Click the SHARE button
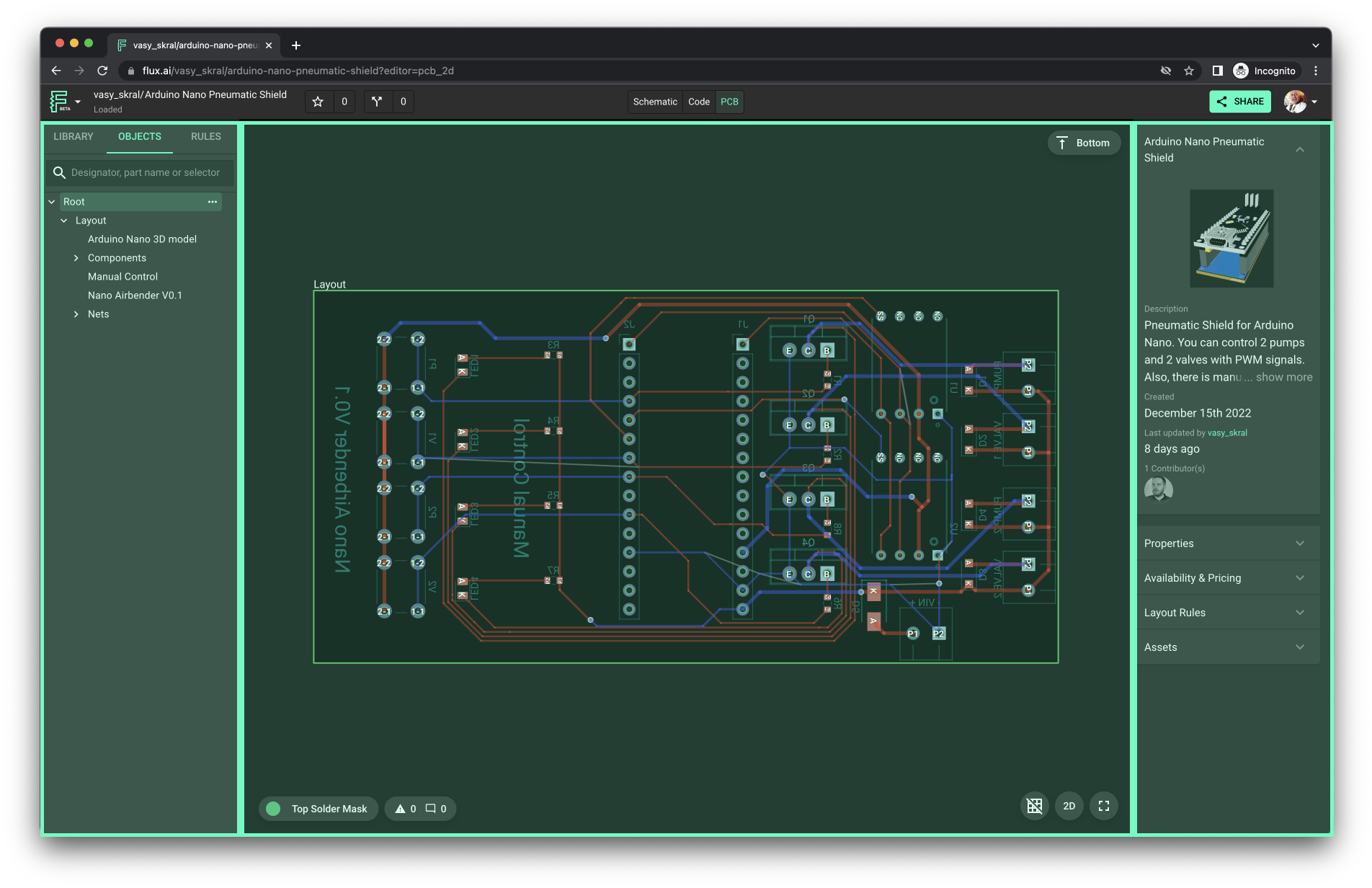The height and width of the screenshot is (888, 1372). [1239, 101]
